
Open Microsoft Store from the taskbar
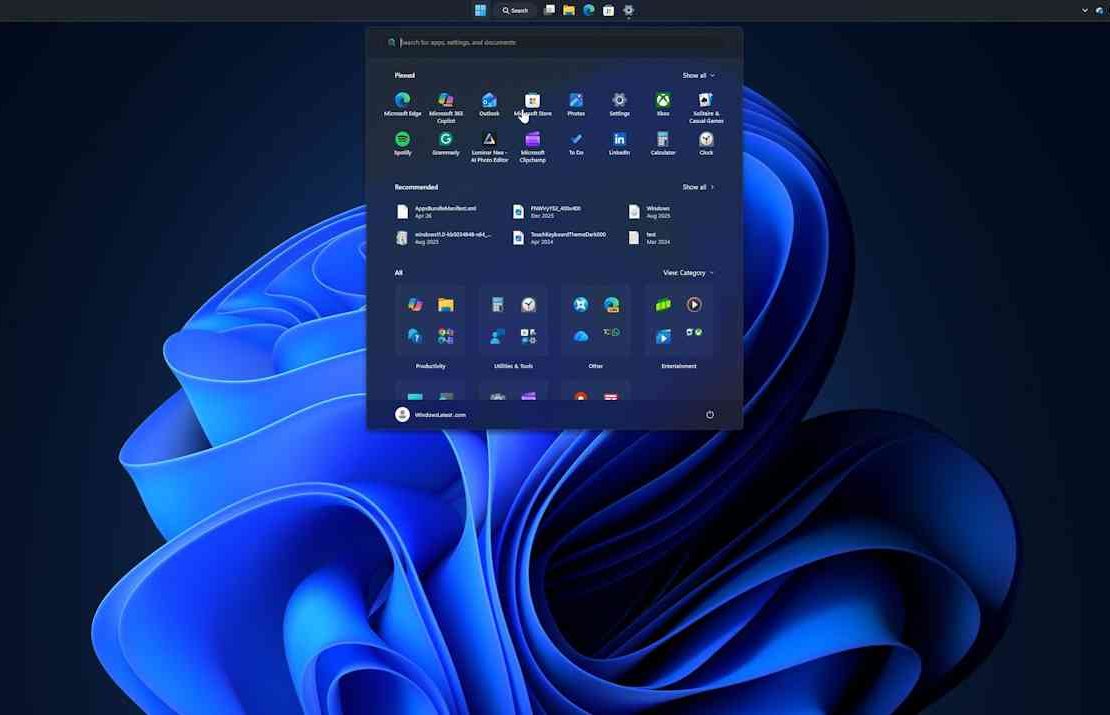608,10
